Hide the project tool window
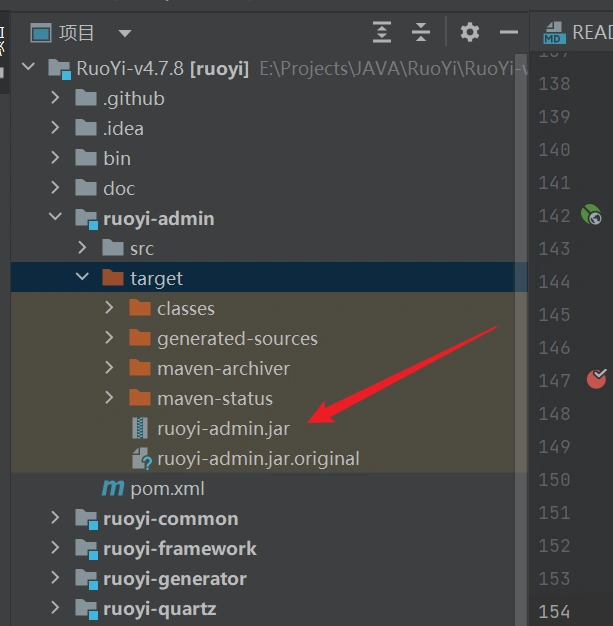Viewport: 613px width, 626px height. (x=509, y=33)
